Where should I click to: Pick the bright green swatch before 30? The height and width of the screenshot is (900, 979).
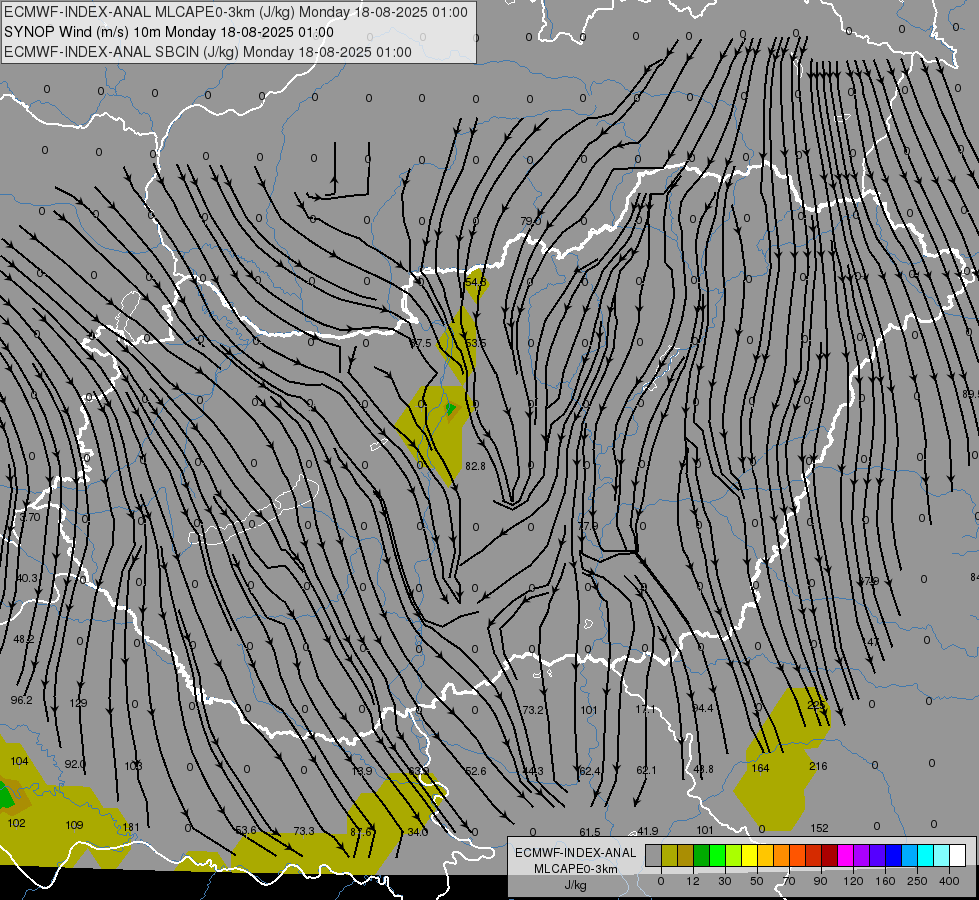coord(717,856)
